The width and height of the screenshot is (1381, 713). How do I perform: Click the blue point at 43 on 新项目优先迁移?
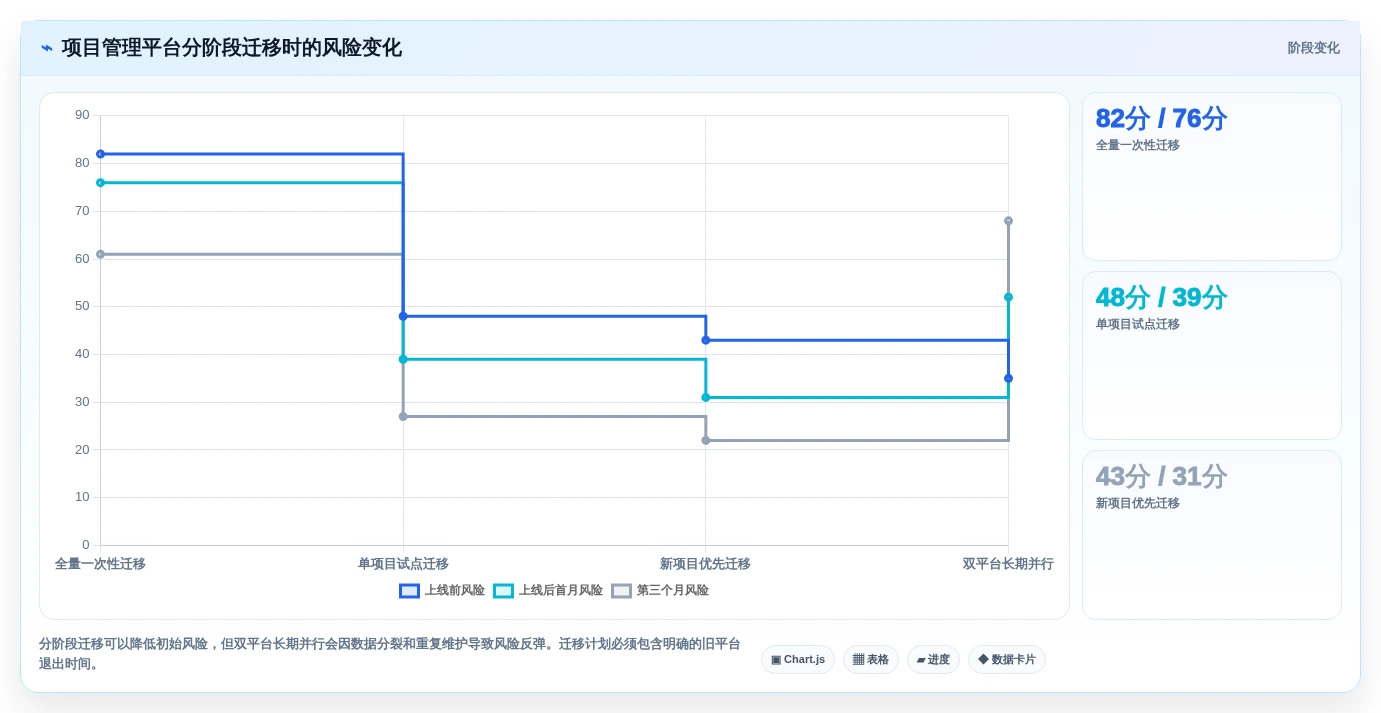[706, 340]
